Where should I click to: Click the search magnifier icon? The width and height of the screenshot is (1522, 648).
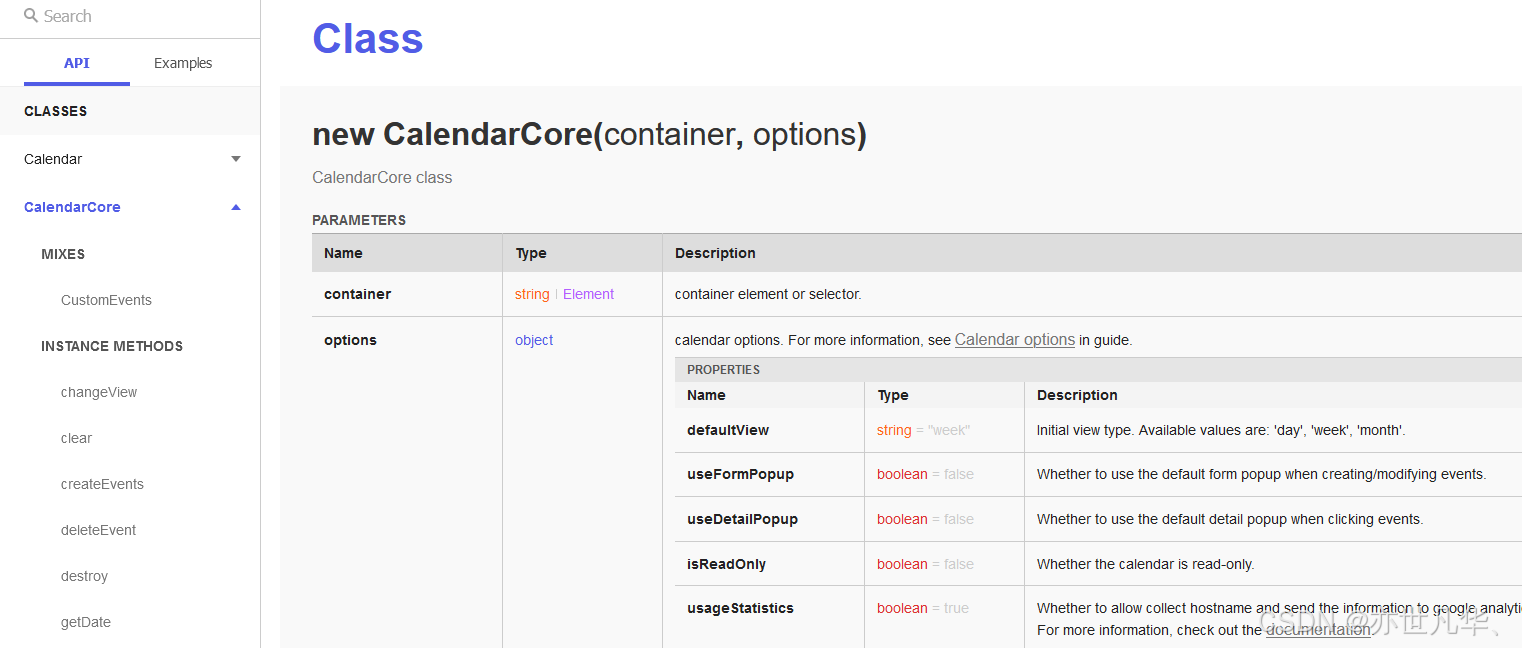[31, 16]
